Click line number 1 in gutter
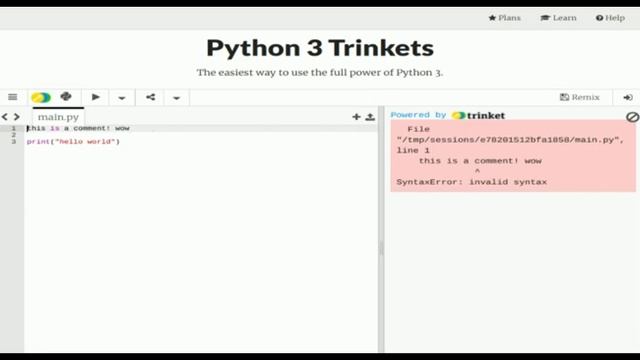640x360 pixels. pyautogui.click(x=14, y=128)
